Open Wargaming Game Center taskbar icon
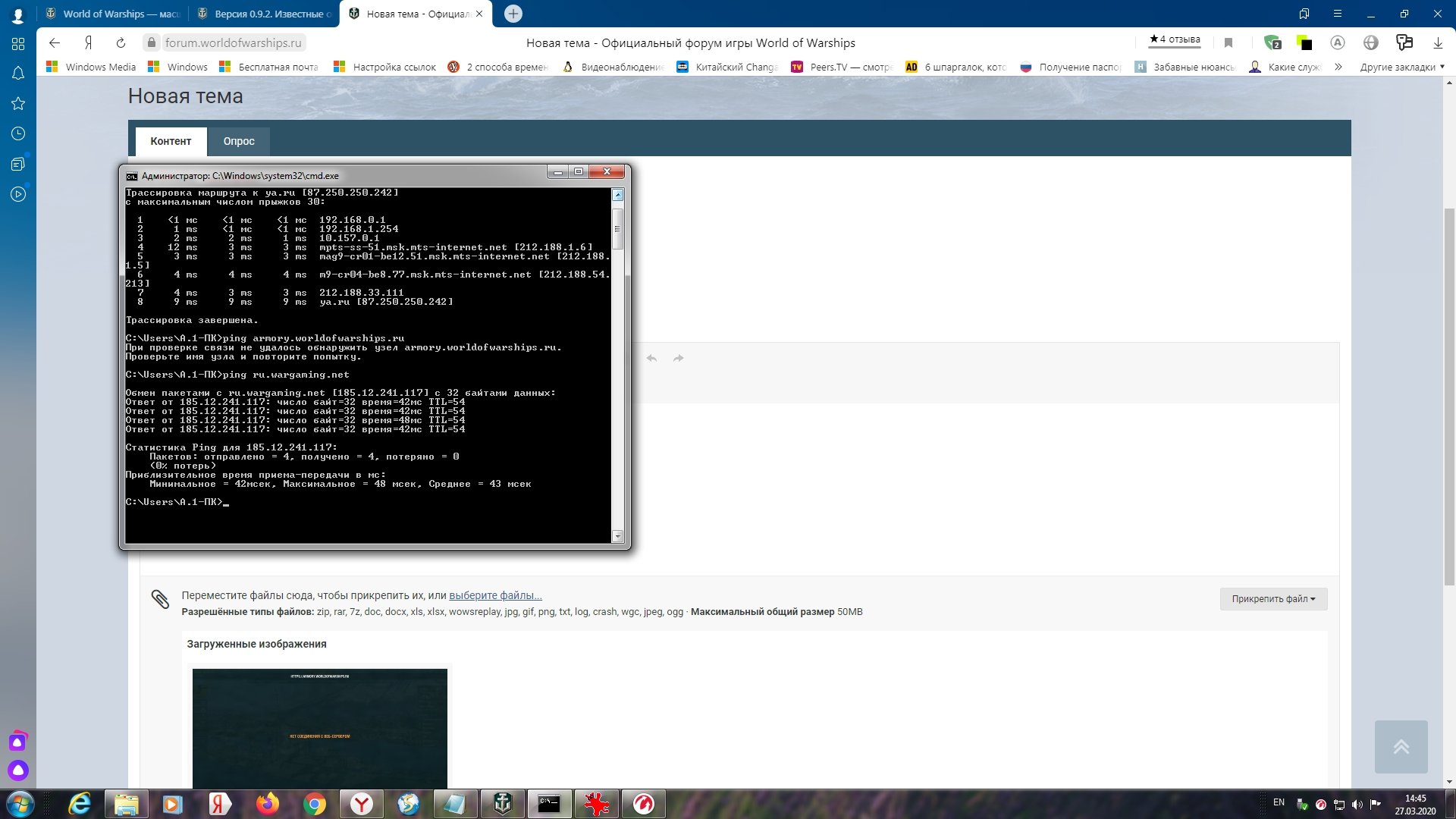 [x=644, y=804]
